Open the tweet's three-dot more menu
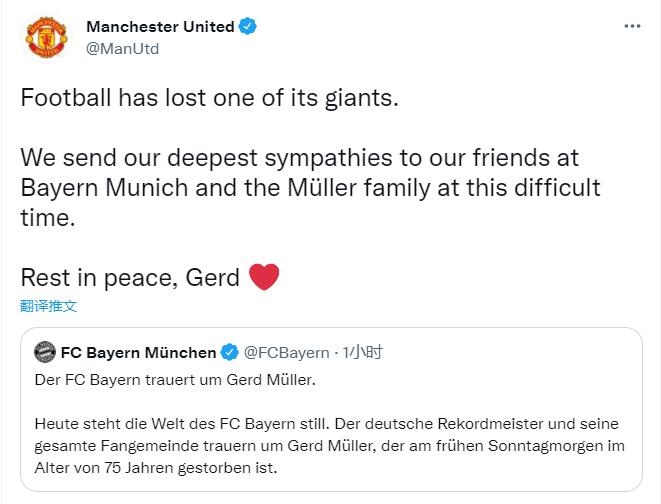Image resolution: width=661 pixels, height=504 pixels. click(632, 27)
